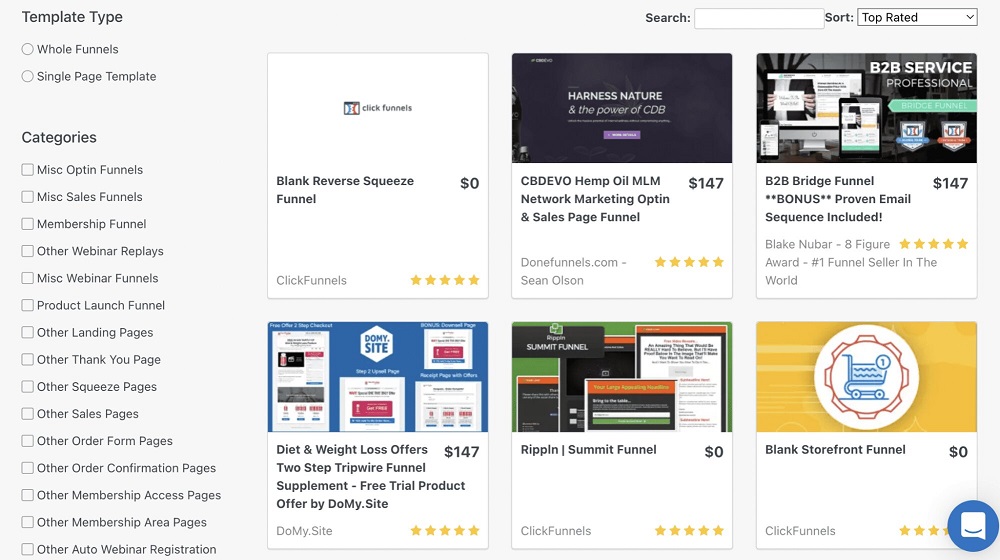Open the Sort dropdown showing Top Rated
1000x560 pixels.
[917, 17]
